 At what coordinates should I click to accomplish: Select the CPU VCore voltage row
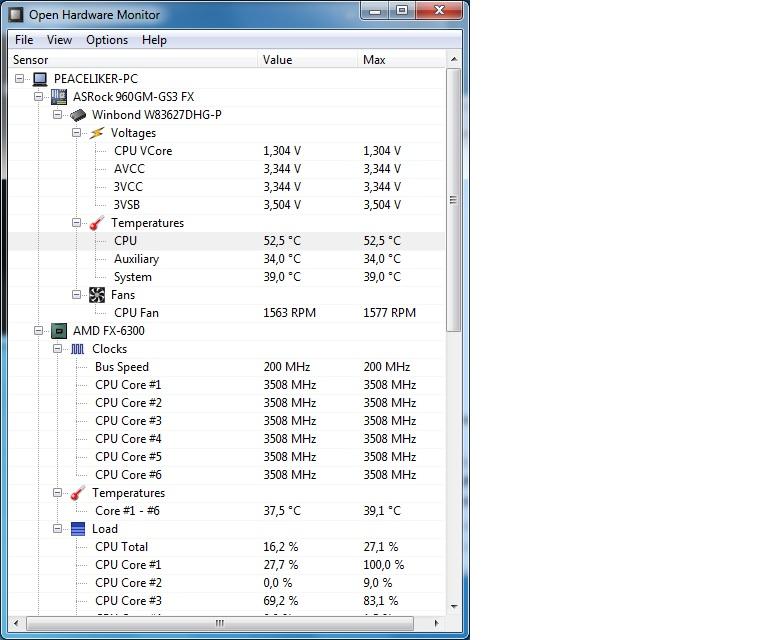pyautogui.click(x=227, y=151)
